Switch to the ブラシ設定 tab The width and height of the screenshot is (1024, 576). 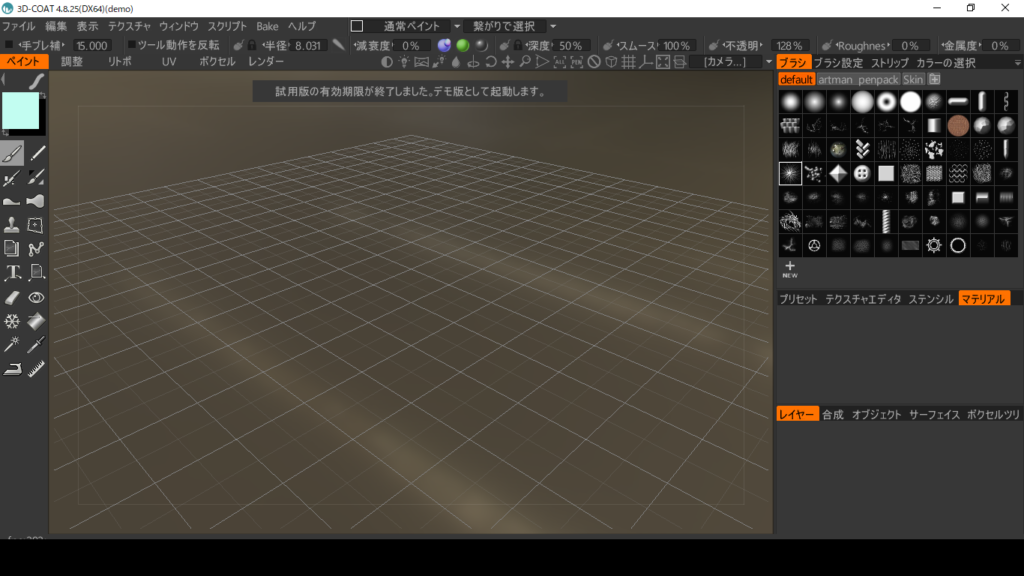pos(838,62)
